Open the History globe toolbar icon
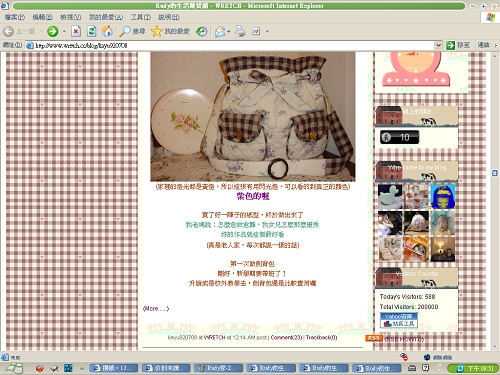 [201, 31]
